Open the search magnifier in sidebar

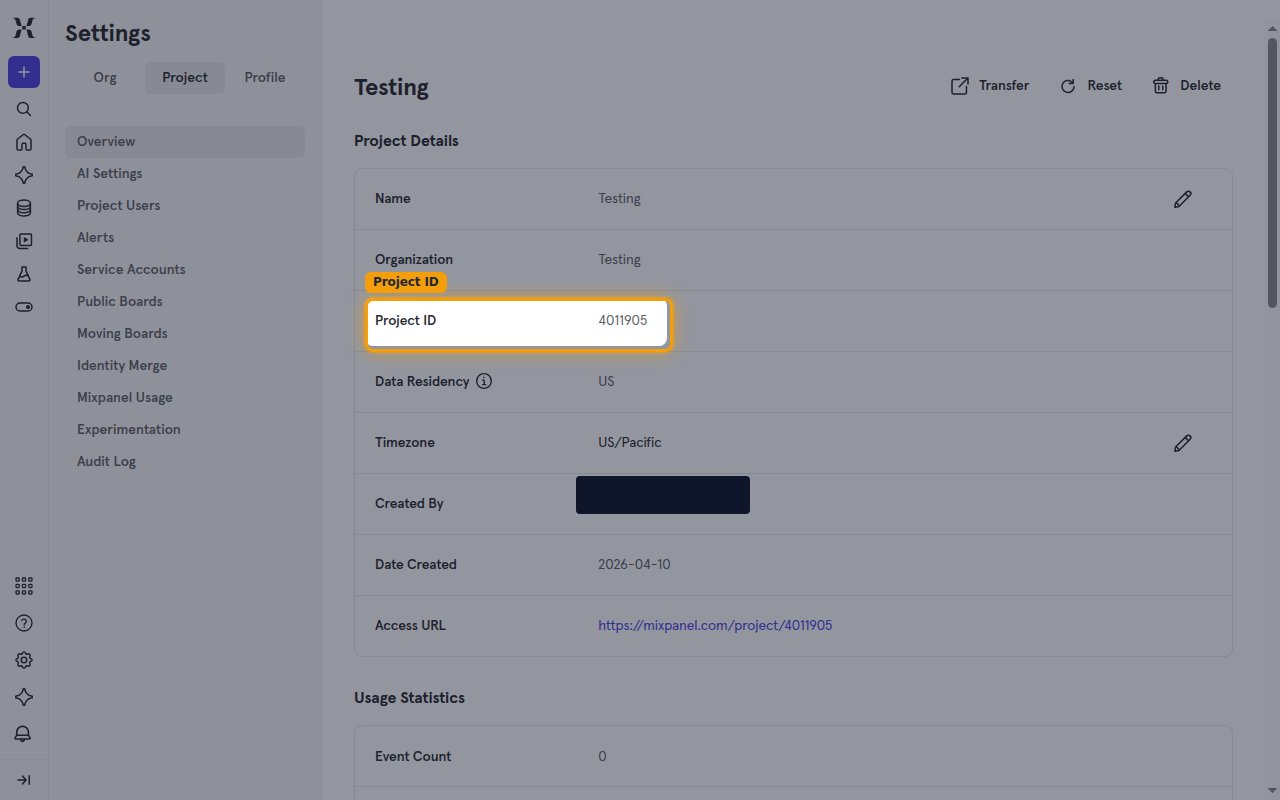pos(24,109)
